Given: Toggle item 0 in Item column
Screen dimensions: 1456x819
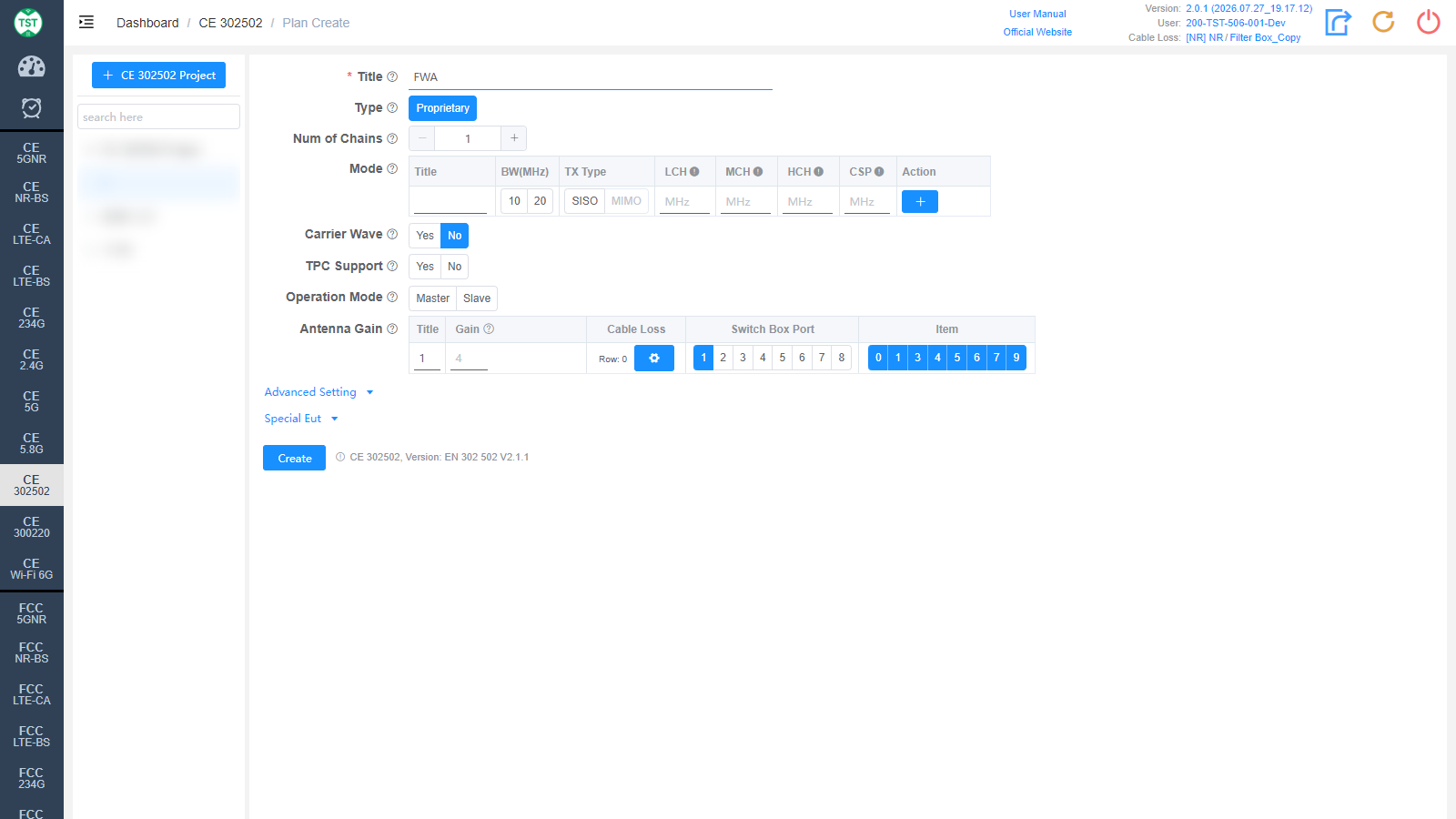Looking at the screenshot, I should [x=878, y=358].
